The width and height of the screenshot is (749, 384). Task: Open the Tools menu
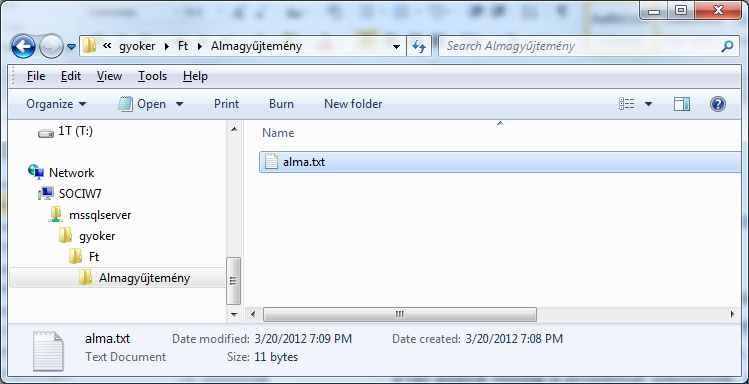152,76
